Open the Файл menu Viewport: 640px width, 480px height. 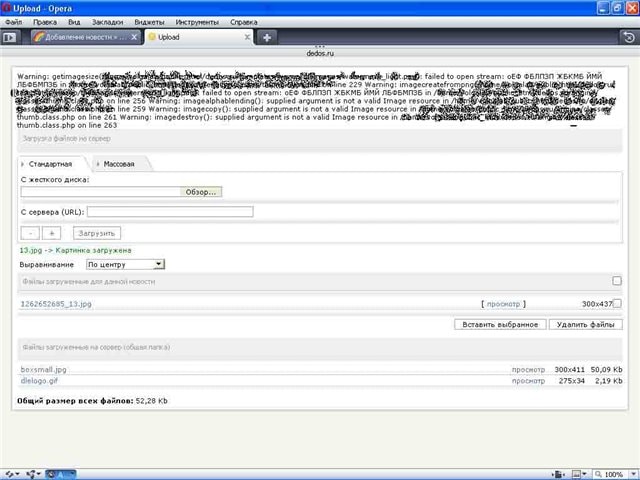click(13, 22)
